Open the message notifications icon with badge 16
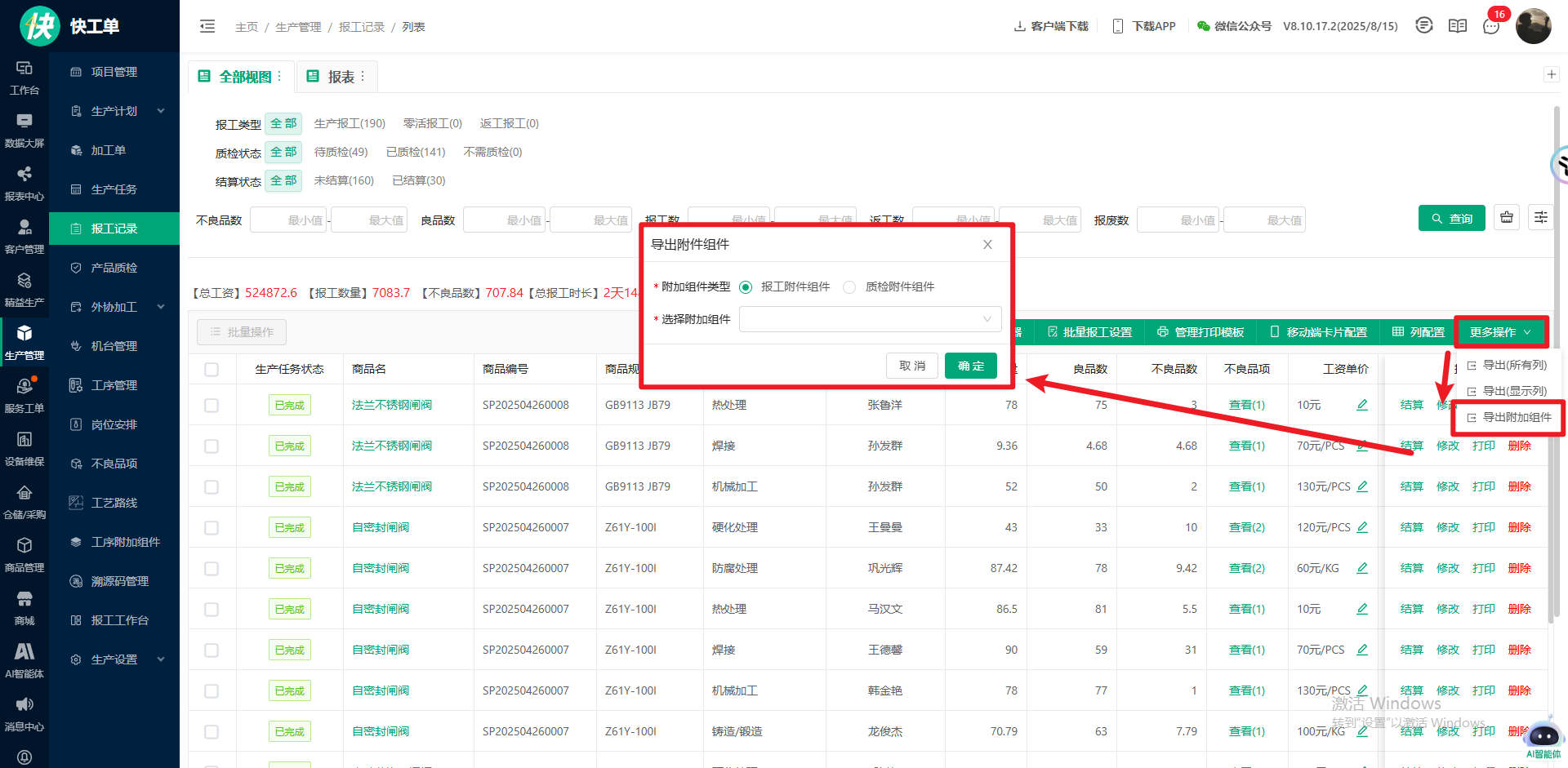Image resolution: width=1568 pixels, height=768 pixels. (x=1491, y=26)
